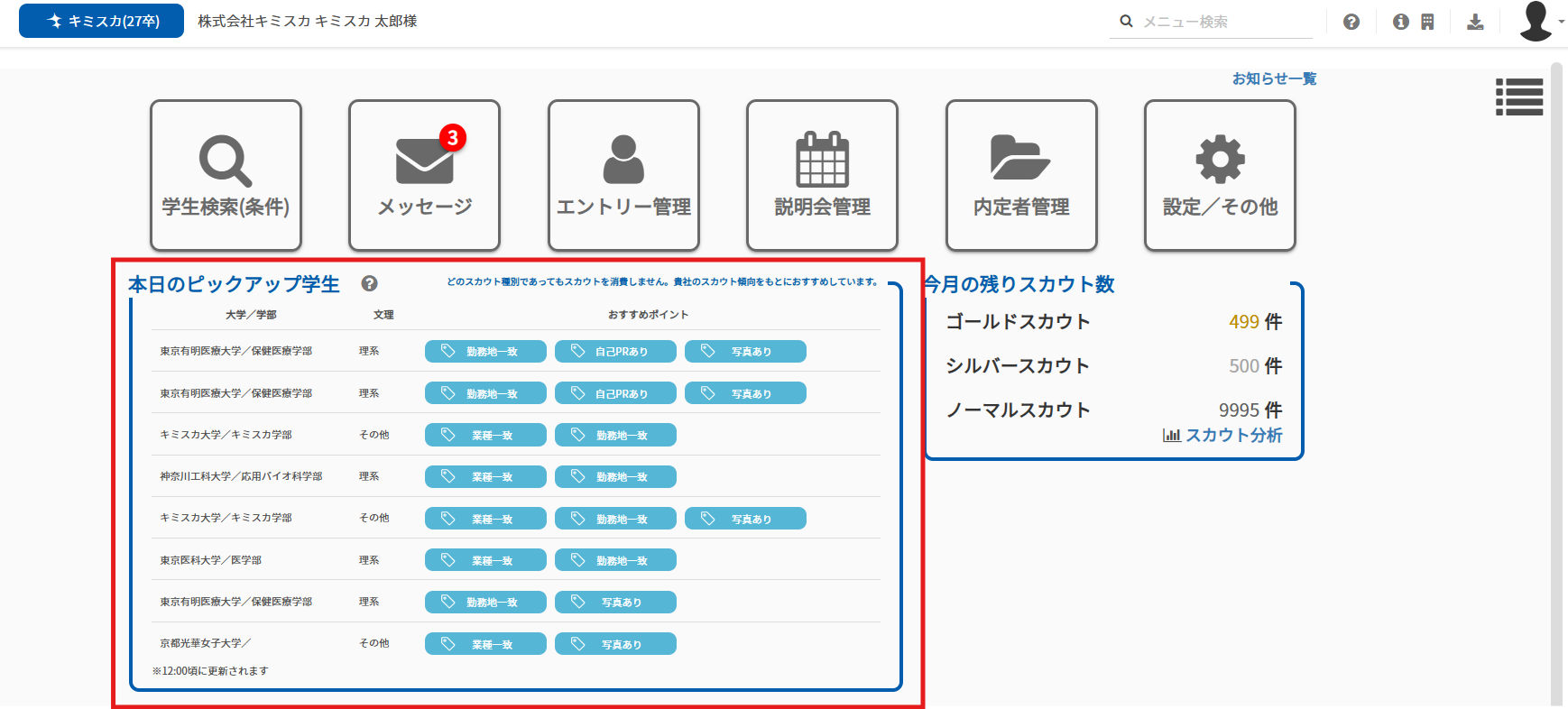Select the 東京医科大学／医学部 student row
This screenshot has height=709, width=1568.
click(x=211, y=560)
